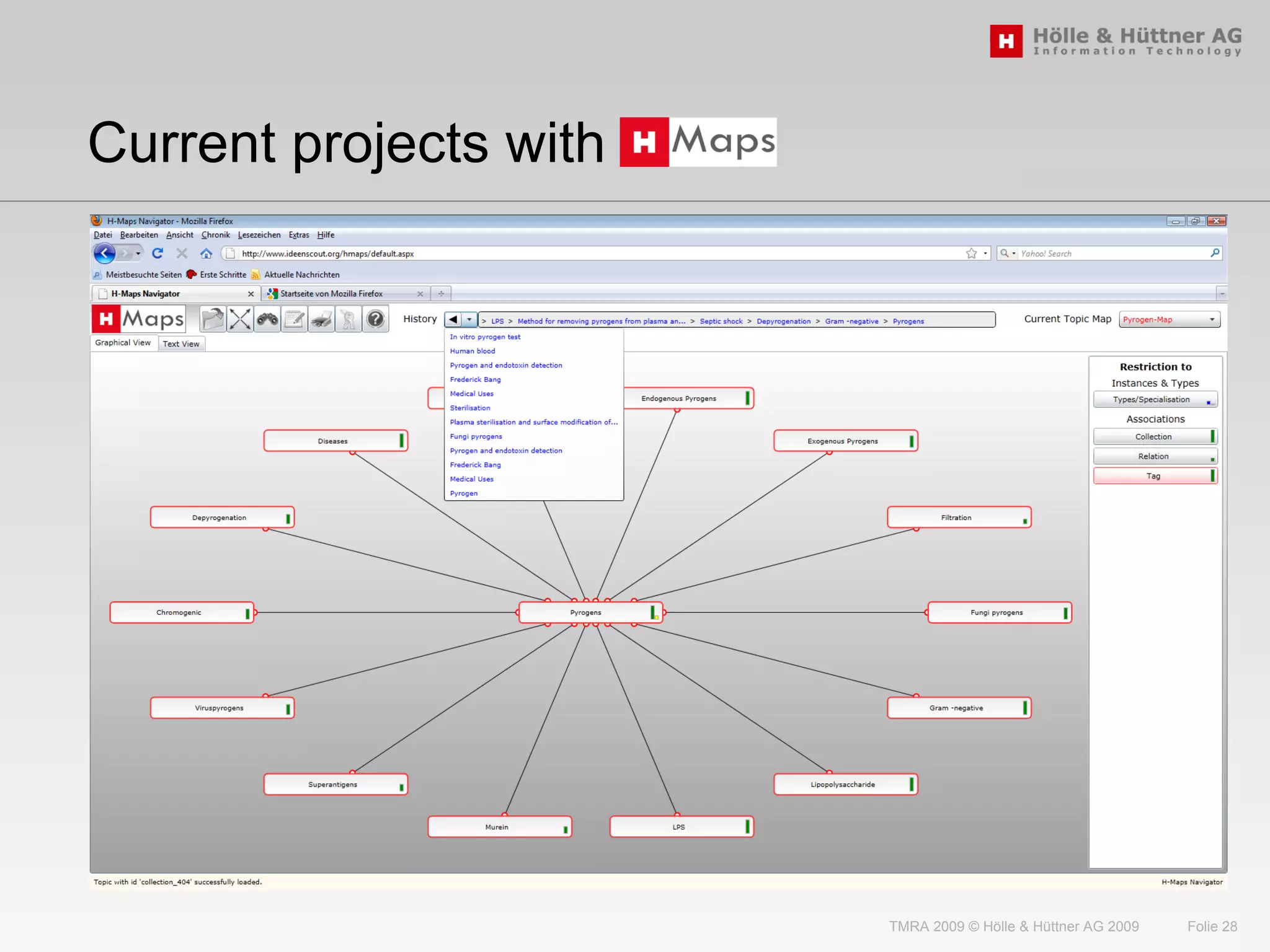The height and width of the screenshot is (952, 1270).
Task: Click the central Pyrogens topic node
Action: coord(590,613)
